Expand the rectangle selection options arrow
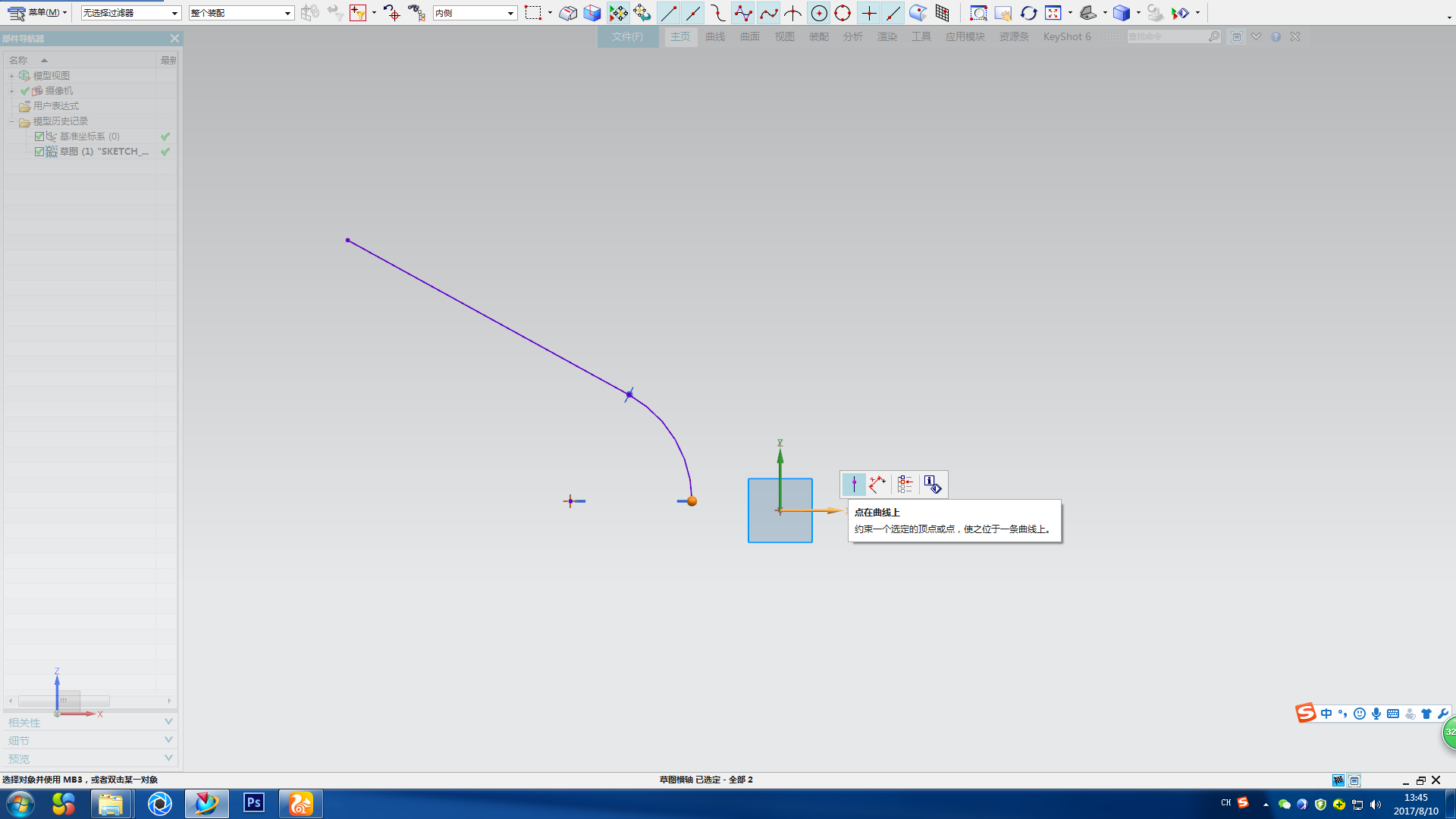Viewport: 1456px width, 819px height. pyautogui.click(x=550, y=13)
